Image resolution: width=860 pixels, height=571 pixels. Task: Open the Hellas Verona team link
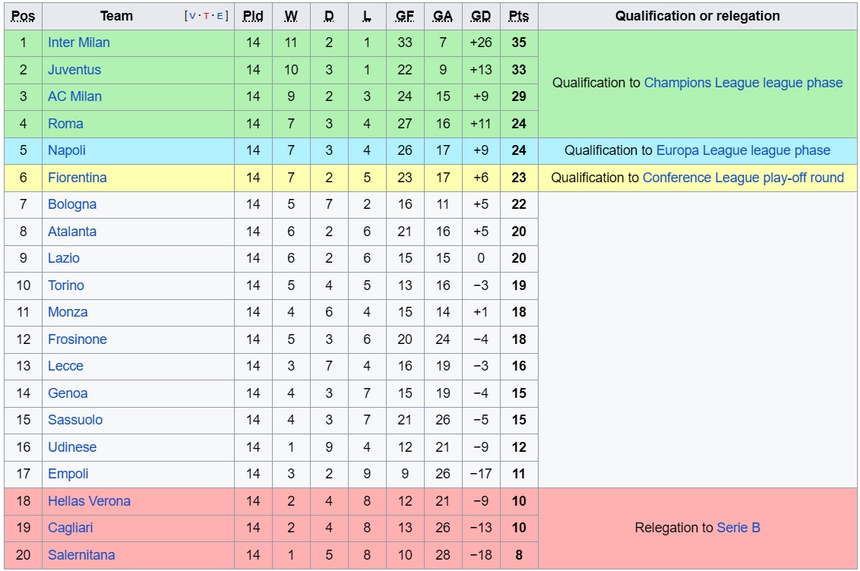[89, 501]
